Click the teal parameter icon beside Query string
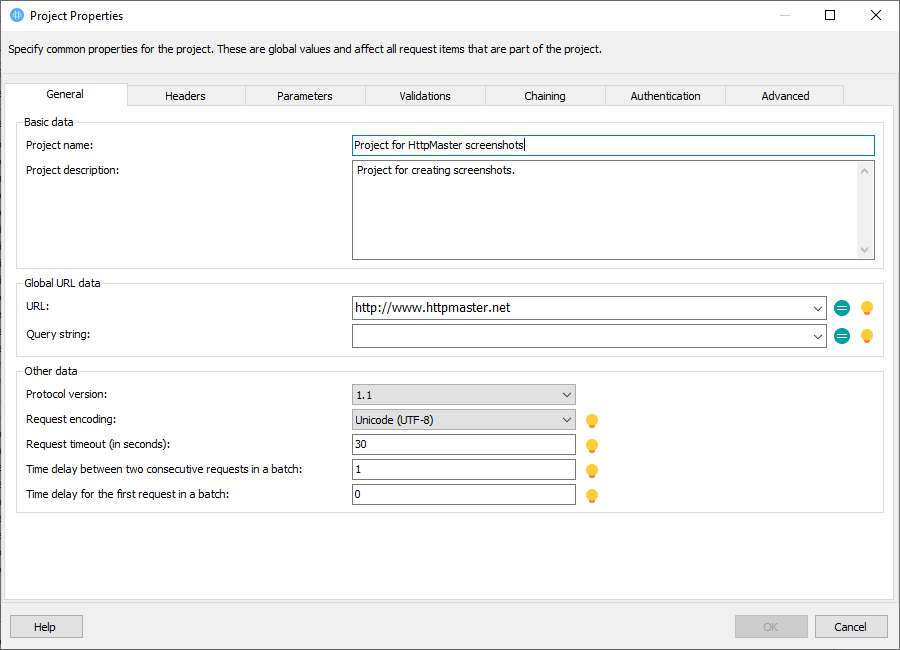This screenshot has width=900, height=650. pyautogui.click(x=842, y=336)
